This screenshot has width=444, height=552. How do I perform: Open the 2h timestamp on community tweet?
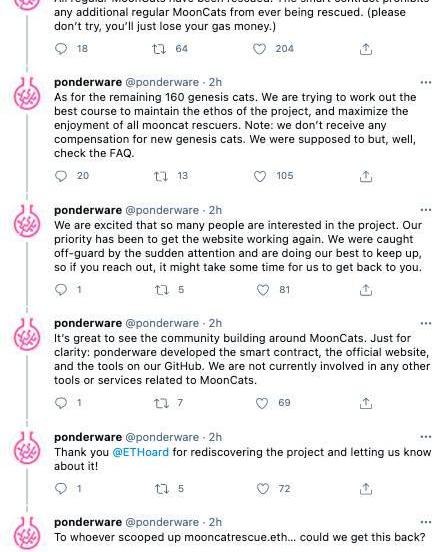click(215, 323)
